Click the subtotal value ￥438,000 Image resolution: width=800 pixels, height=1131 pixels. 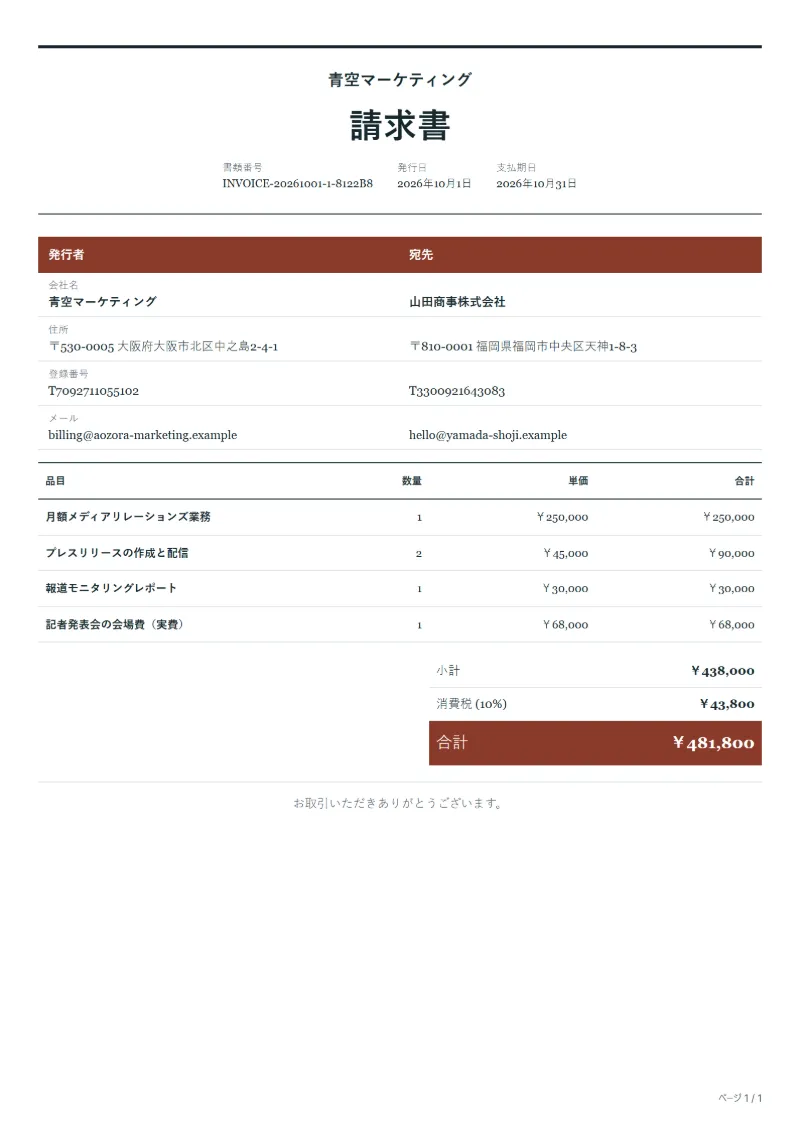(x=723, y=671)
